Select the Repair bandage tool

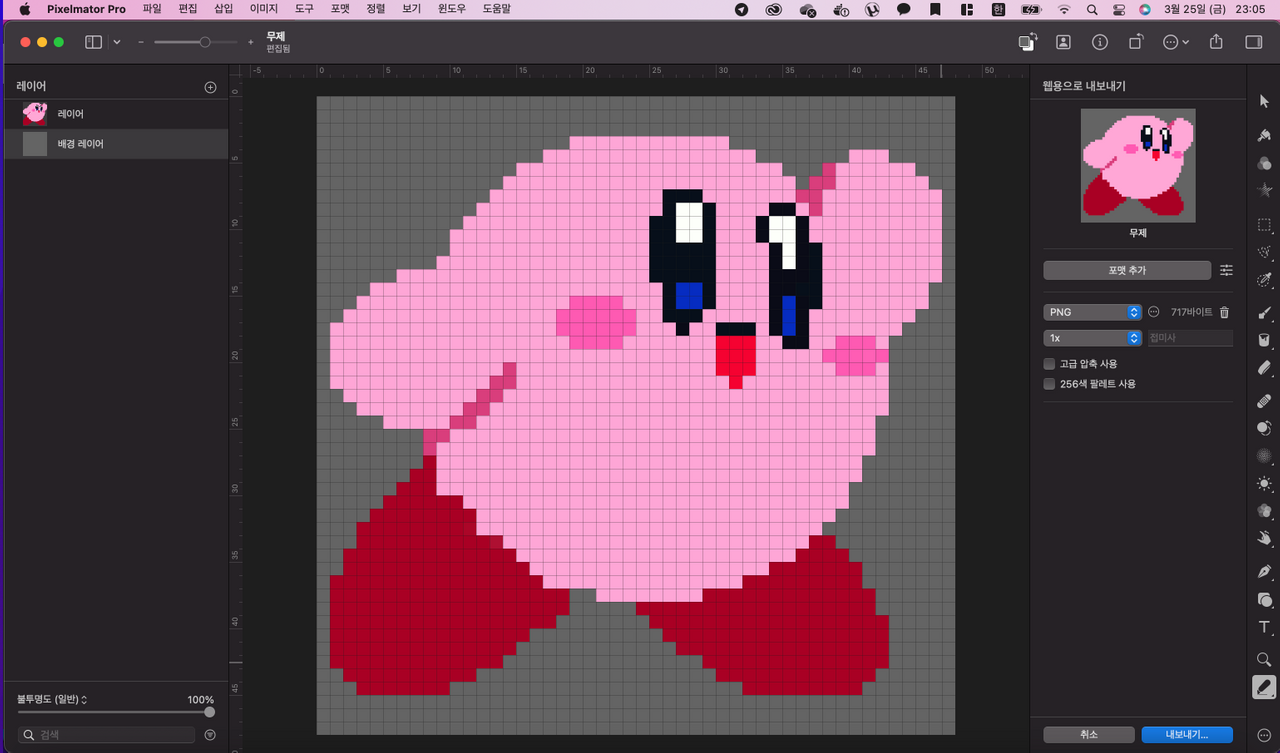pyautogui.click(x=1264, y=402)
